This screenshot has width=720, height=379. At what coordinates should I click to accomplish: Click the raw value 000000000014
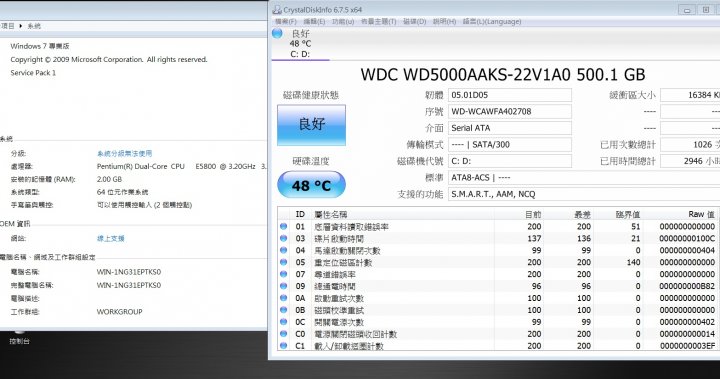[x=687, y=334]
